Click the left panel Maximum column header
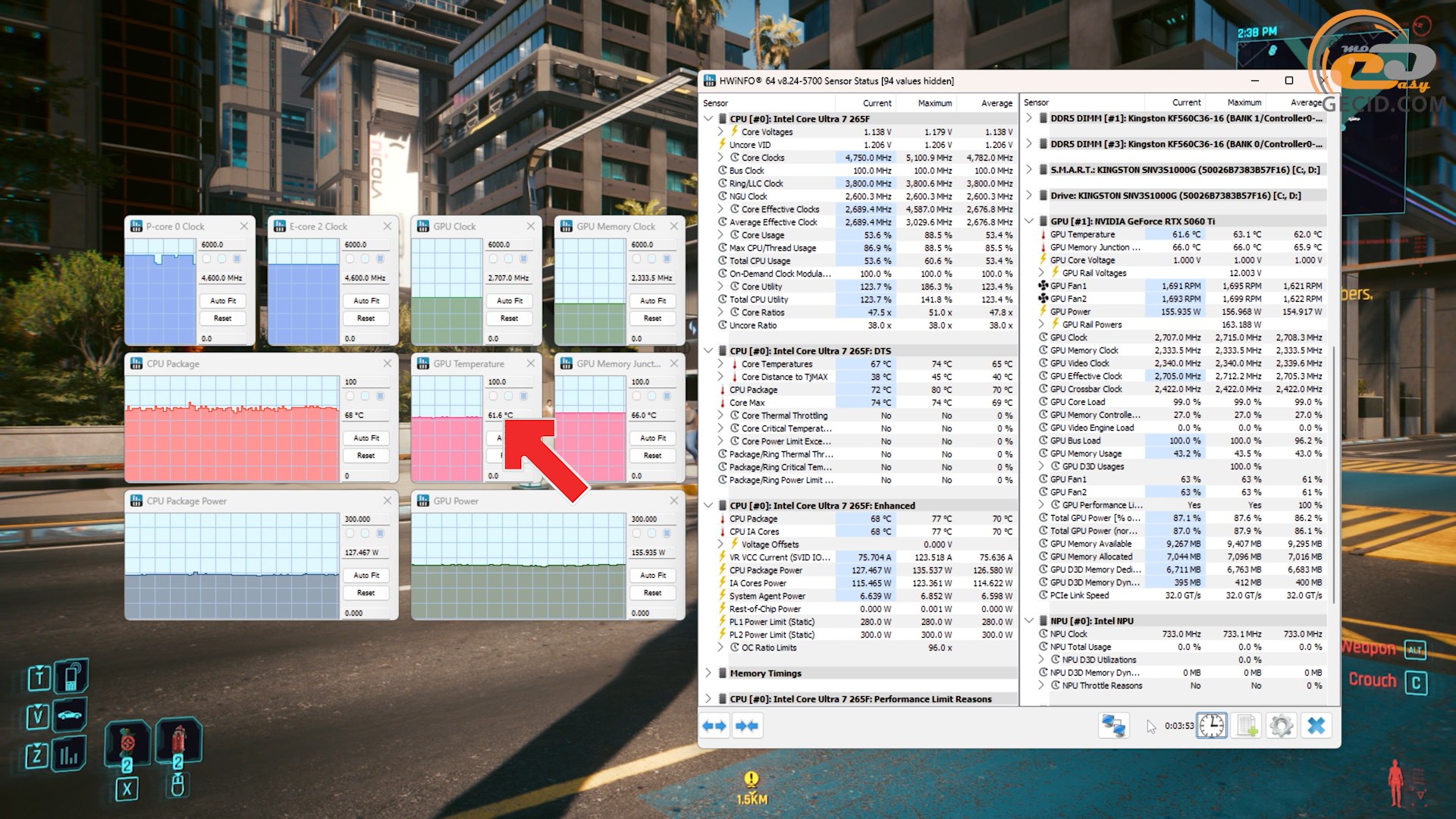1456x819 pixels. (927, 103)
